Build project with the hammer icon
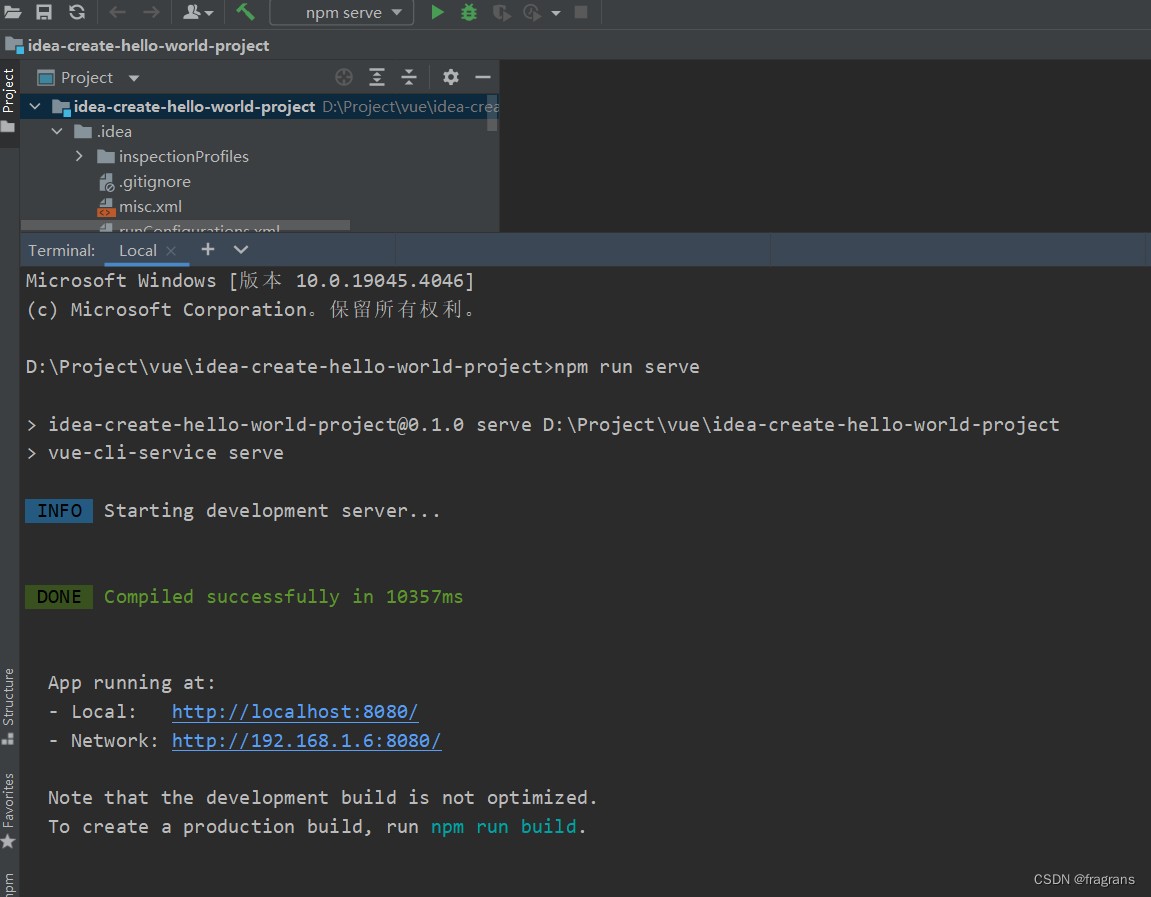Viewport: 1151px width, 897px height. [x=245, y=12]
